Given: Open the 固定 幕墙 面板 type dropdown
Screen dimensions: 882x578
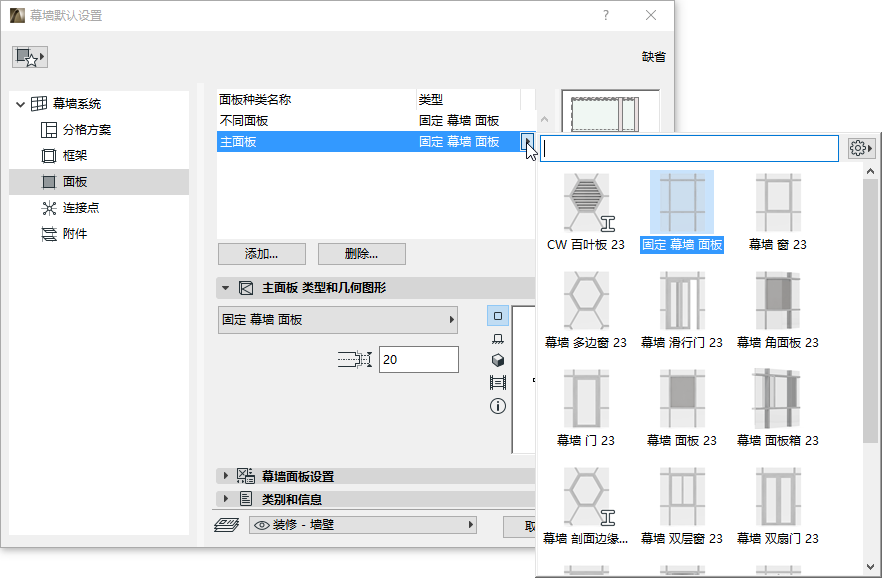Looking at the screenshot, I should pos(338,320).
